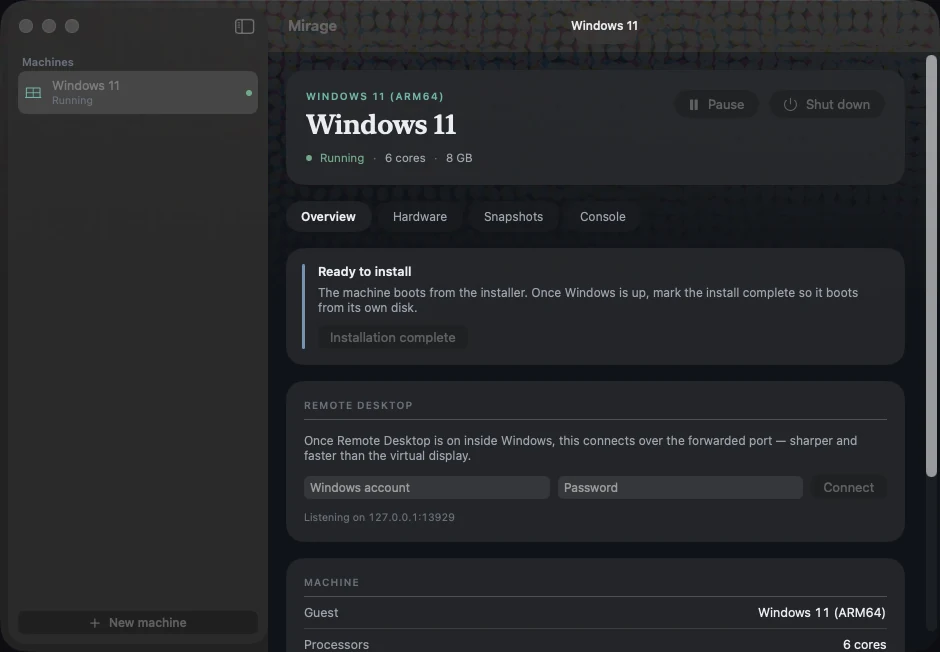The image size is (940, 652).
Task: Click the 'Running' status label in header
Action: [342, 158]
